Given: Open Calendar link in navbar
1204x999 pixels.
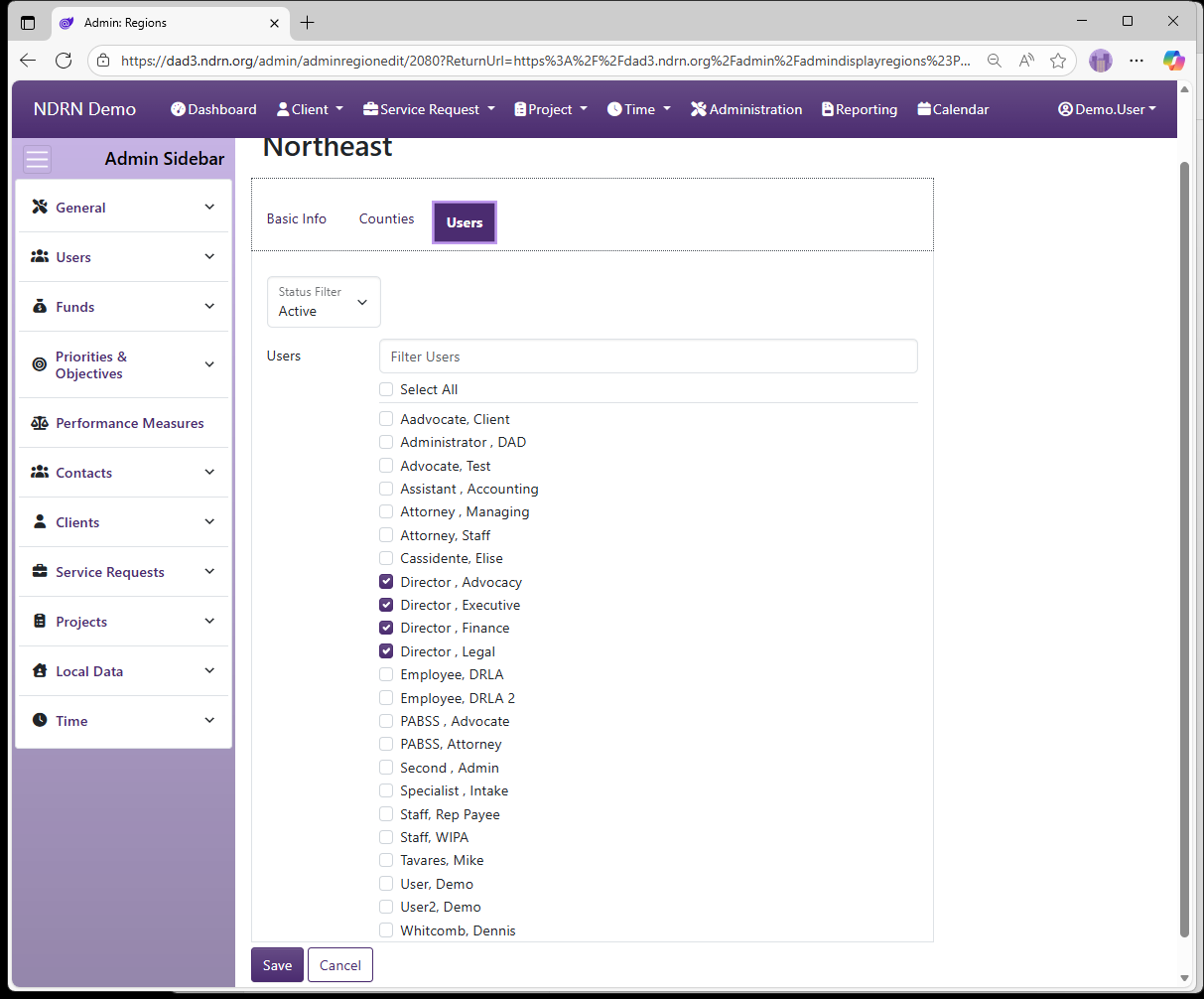Looking at the screenshot, I should [x=953, y=109].
